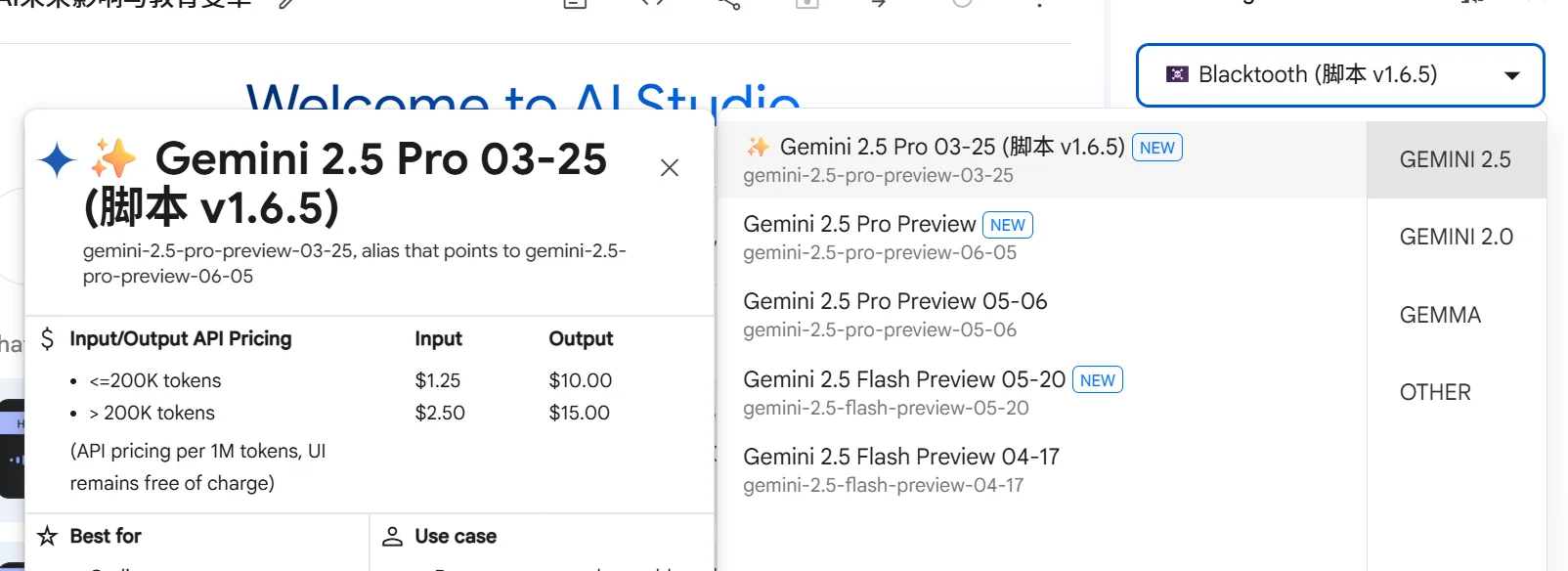Click the Best for section heading
Image resolution: width=1568 pixels, height=571 pixels.
click(x=106, y=536)
